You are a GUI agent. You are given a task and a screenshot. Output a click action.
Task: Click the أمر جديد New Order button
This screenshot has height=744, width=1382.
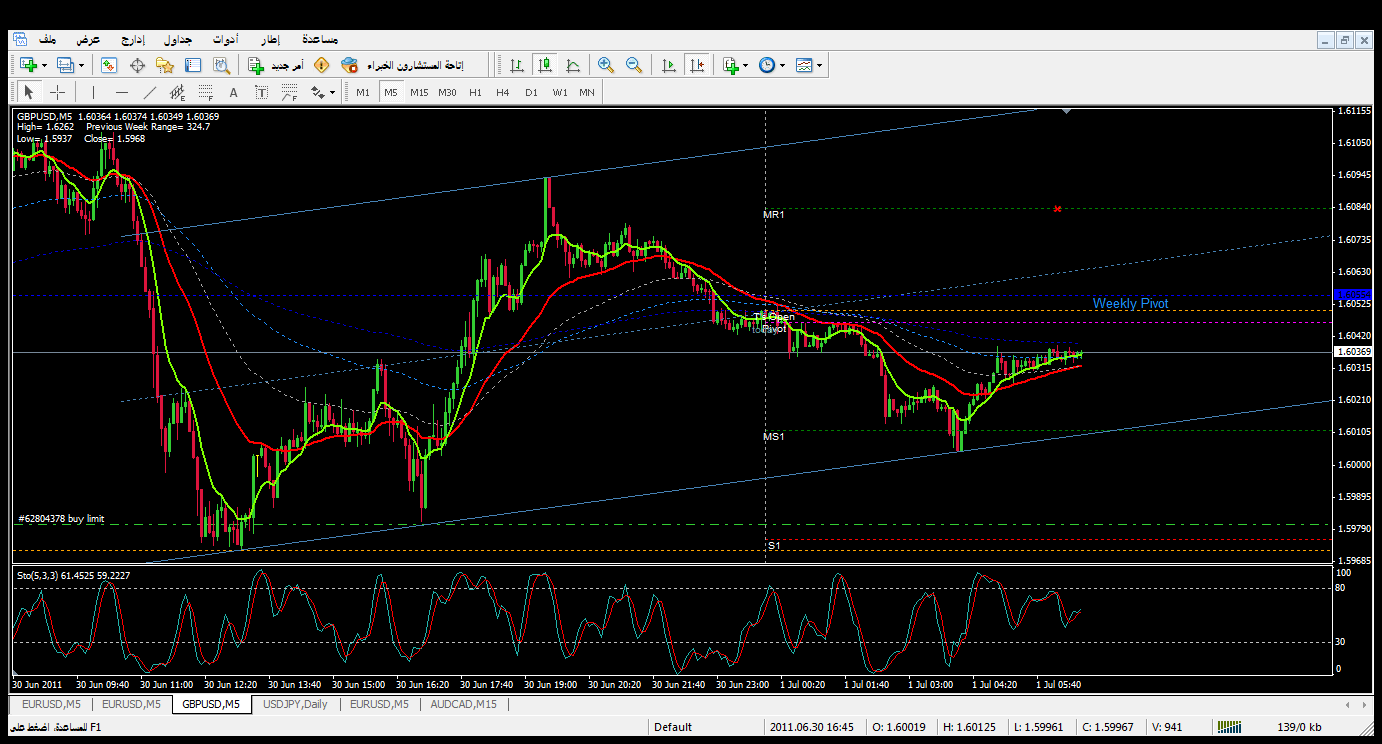275,65
